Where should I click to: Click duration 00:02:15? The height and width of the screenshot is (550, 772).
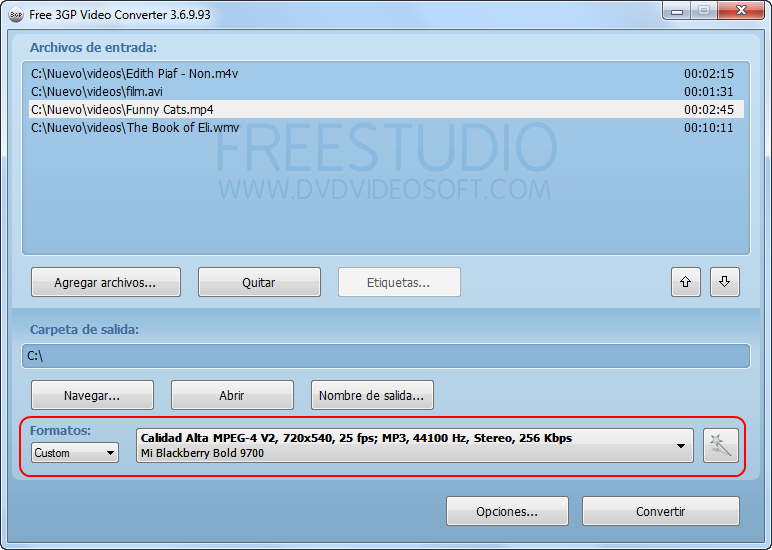(x=708, y=74)
